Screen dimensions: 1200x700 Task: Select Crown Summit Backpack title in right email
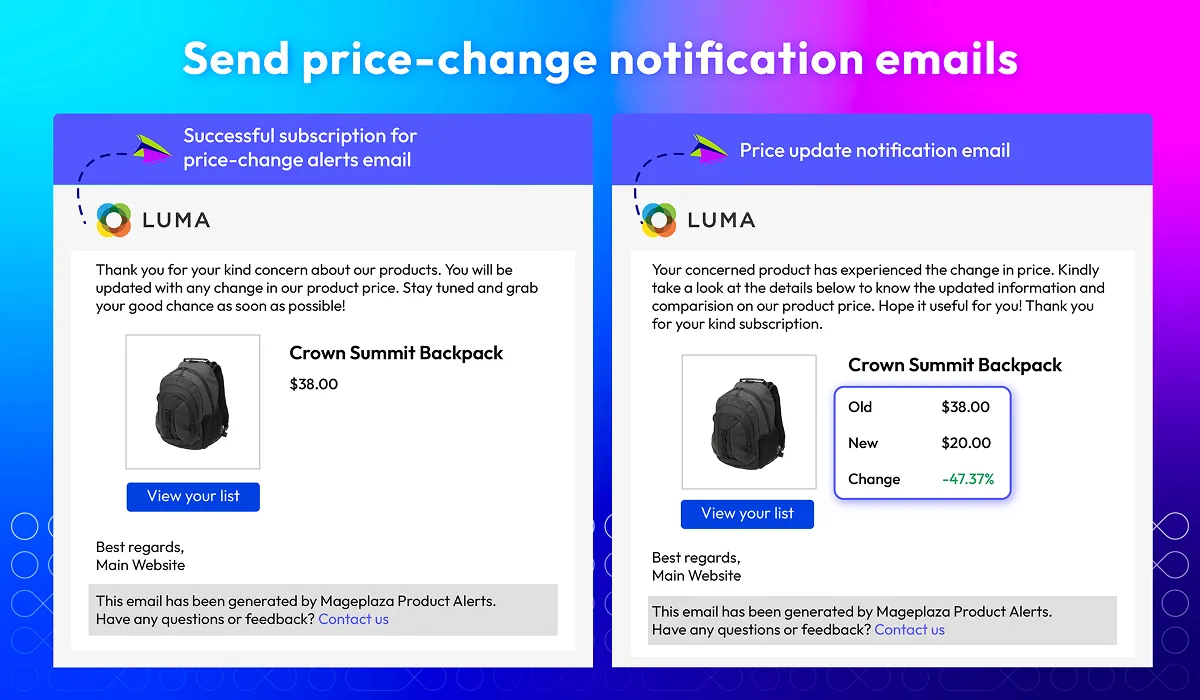click(955, 365)
